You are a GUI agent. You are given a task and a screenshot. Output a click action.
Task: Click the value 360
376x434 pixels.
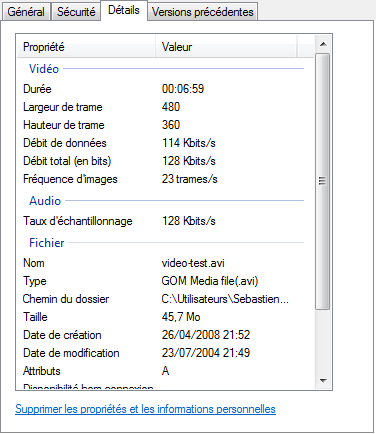click(x=171, y=125)
